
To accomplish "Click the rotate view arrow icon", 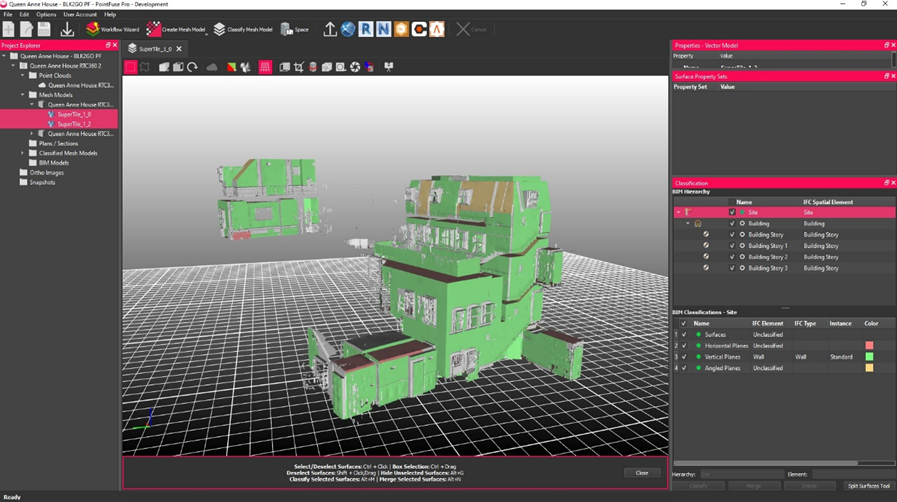I will (x=192, y=67).
